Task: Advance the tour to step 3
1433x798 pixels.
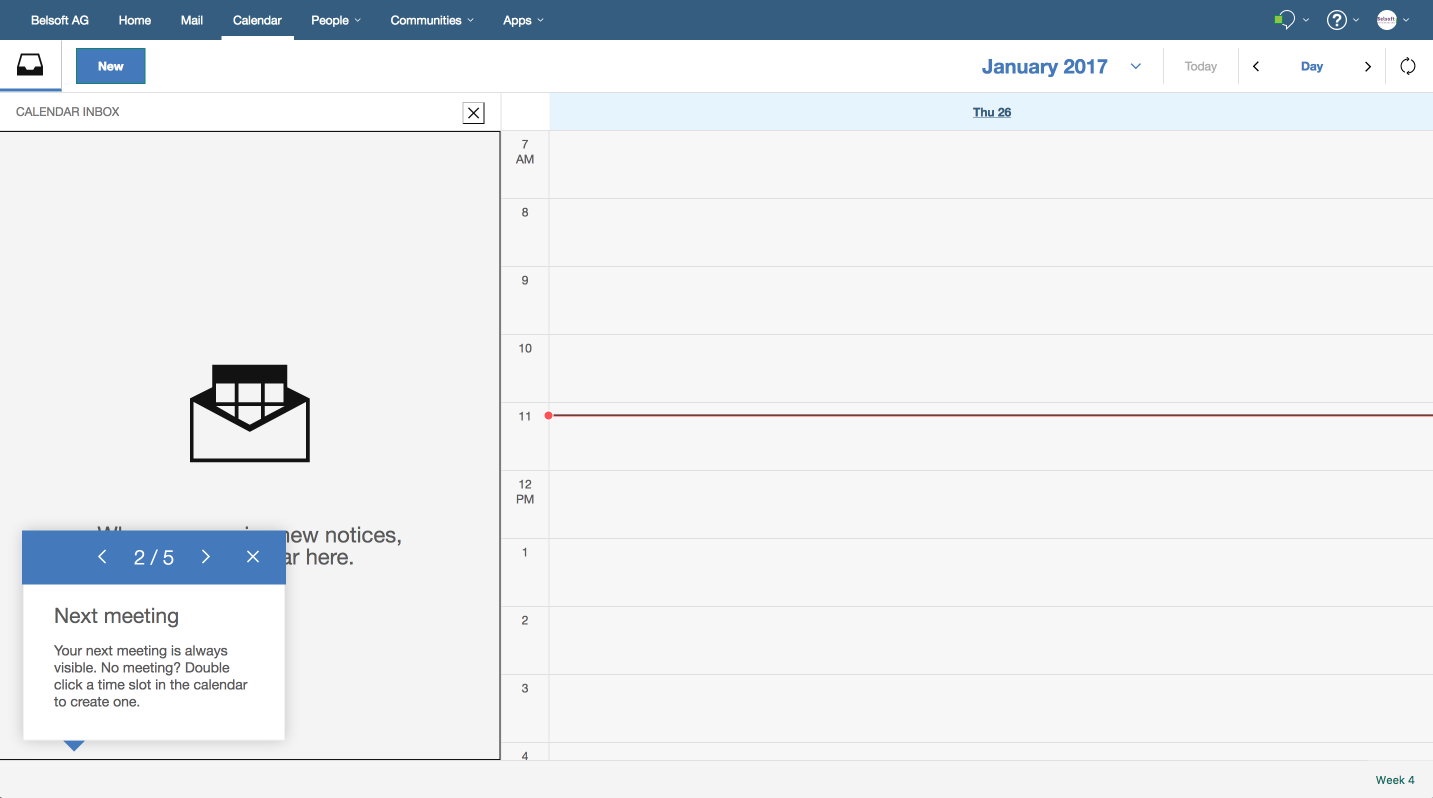Action: (x=205, y=556)
